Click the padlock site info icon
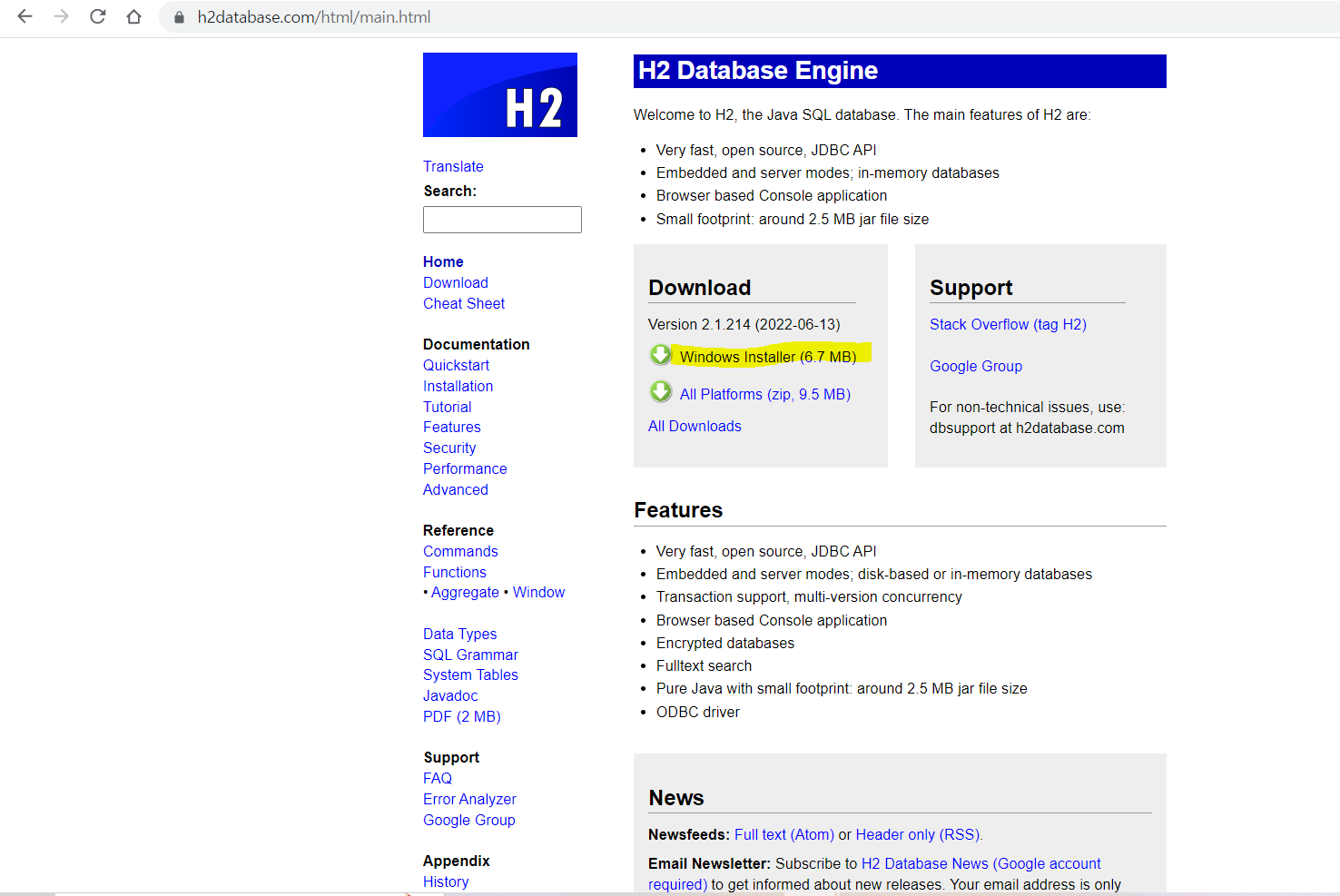The height and width of the screenshot is (896, 1340). click(x=179, y=17)
